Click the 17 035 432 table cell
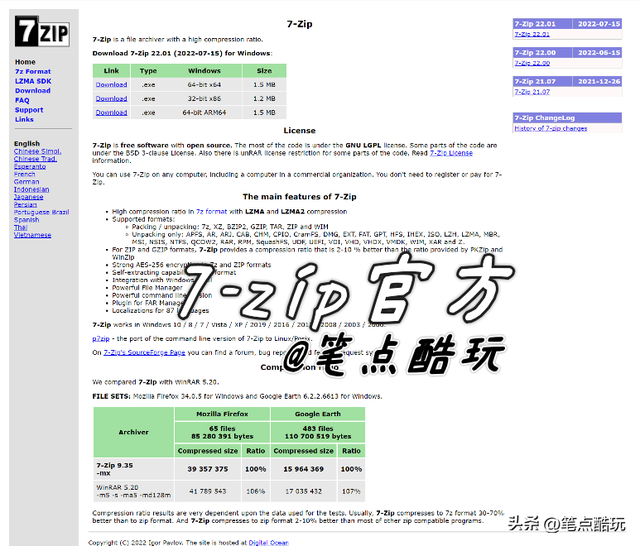Screen dimensions: 640x546 pyautogui.click(x=304, y=491)
